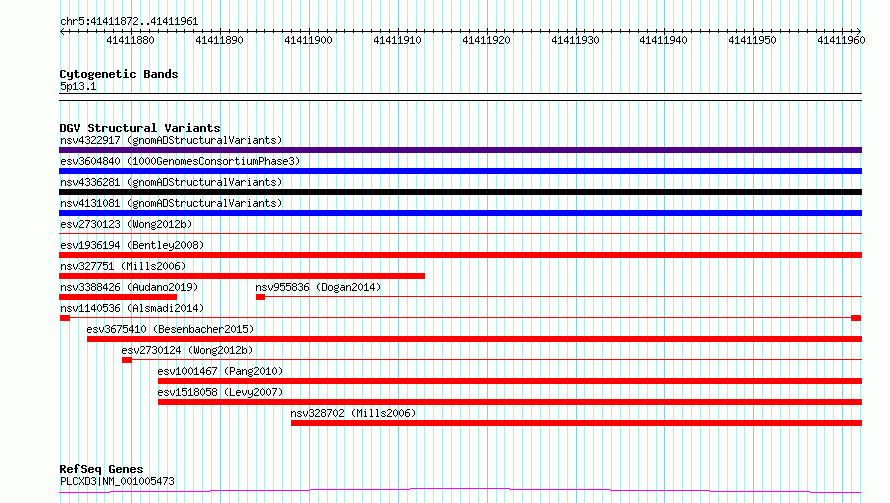Open the Cytogenetic Bands track heading
This screenshot has width=890, height=503.
pos(119,74)
